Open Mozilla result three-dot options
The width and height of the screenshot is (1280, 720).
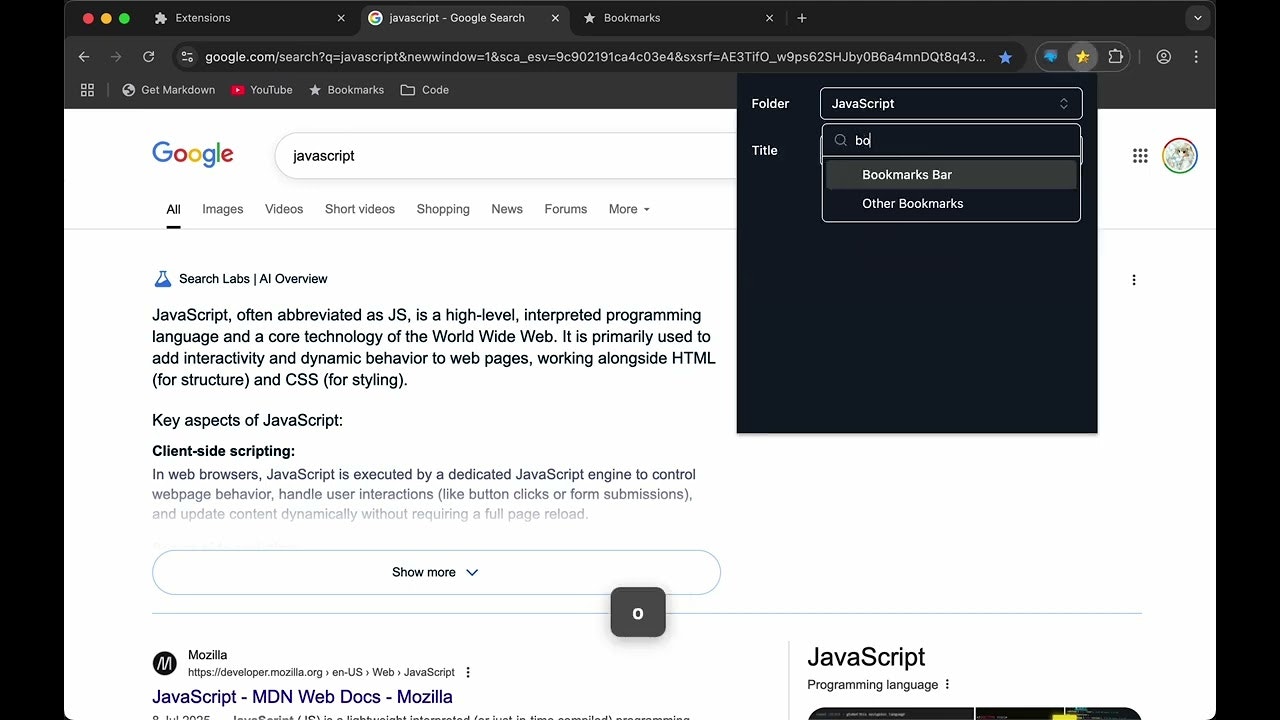click(468, 673)
